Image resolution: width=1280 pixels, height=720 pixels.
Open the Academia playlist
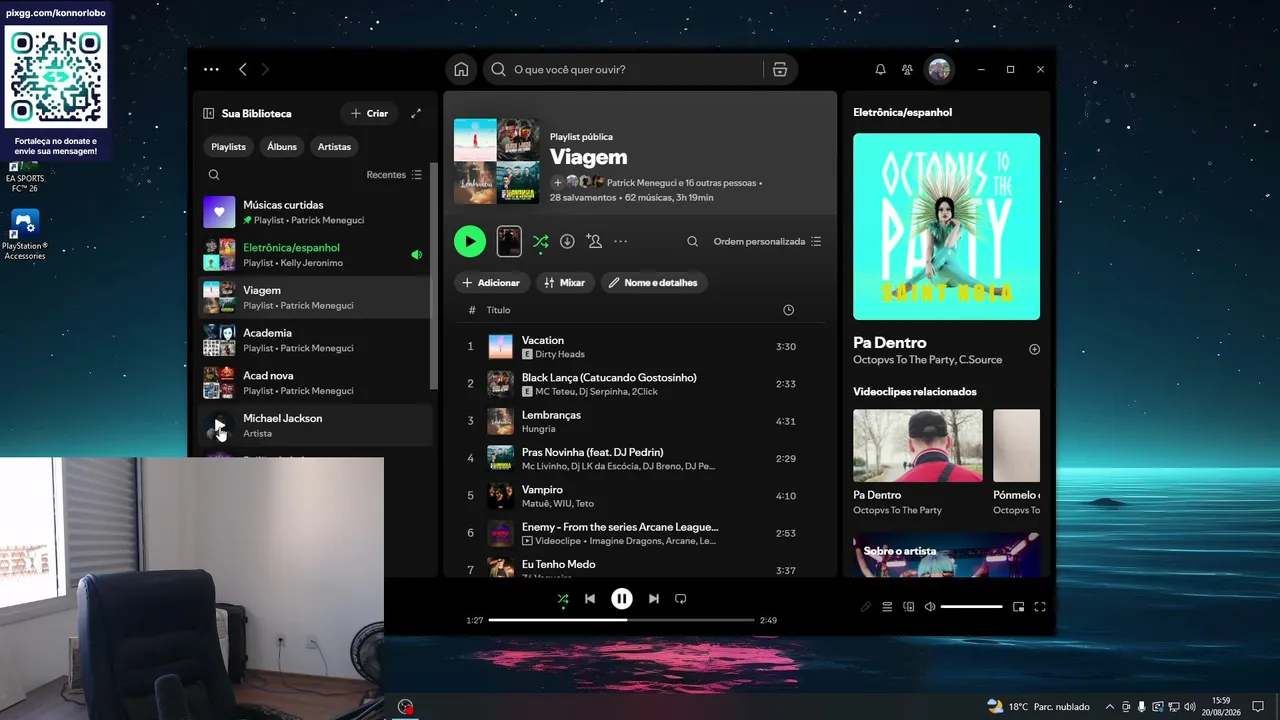(x=314, y=340)
